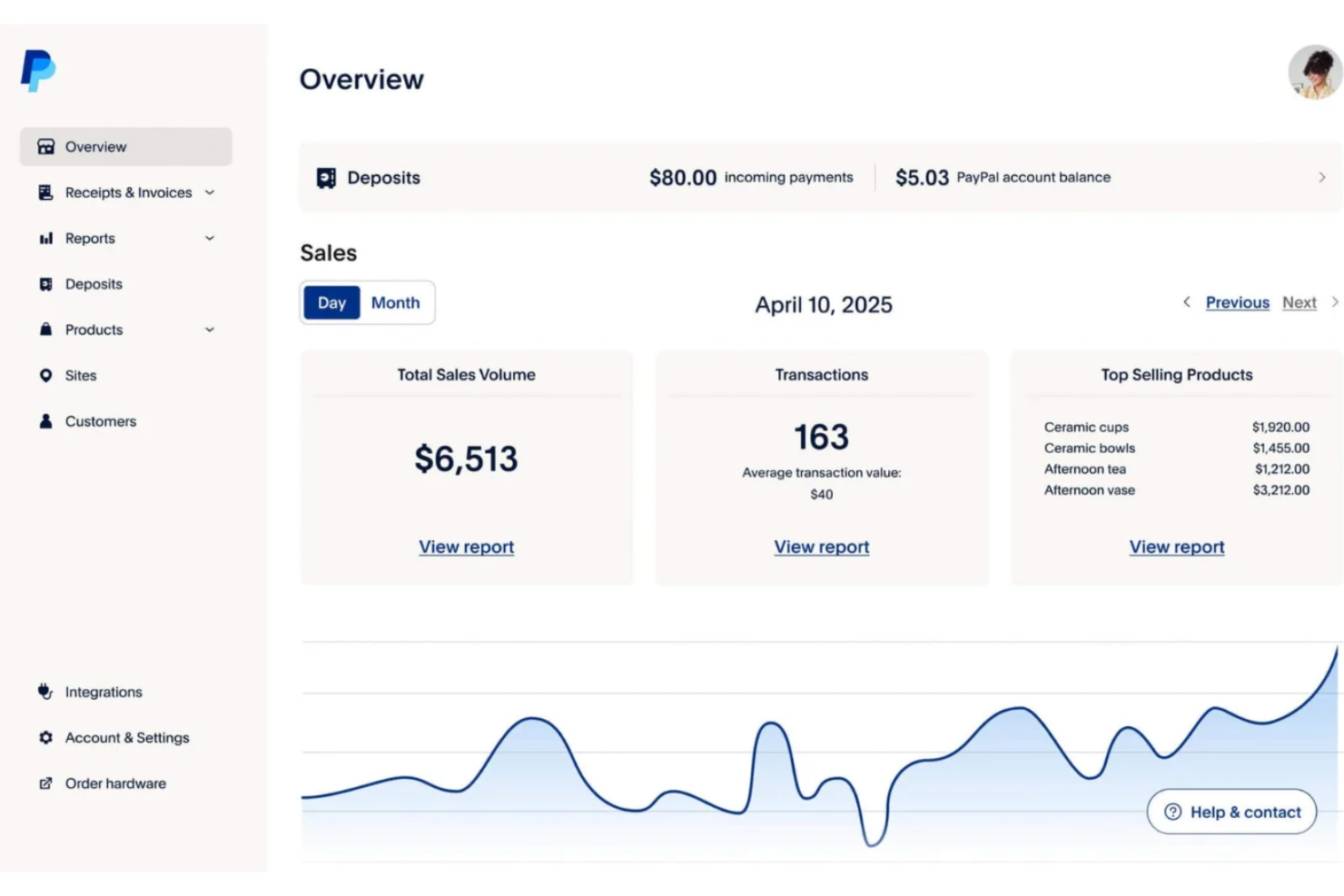Select the Overview icon in sidebar
The image size is (1344, 896).
click(44, 146)
